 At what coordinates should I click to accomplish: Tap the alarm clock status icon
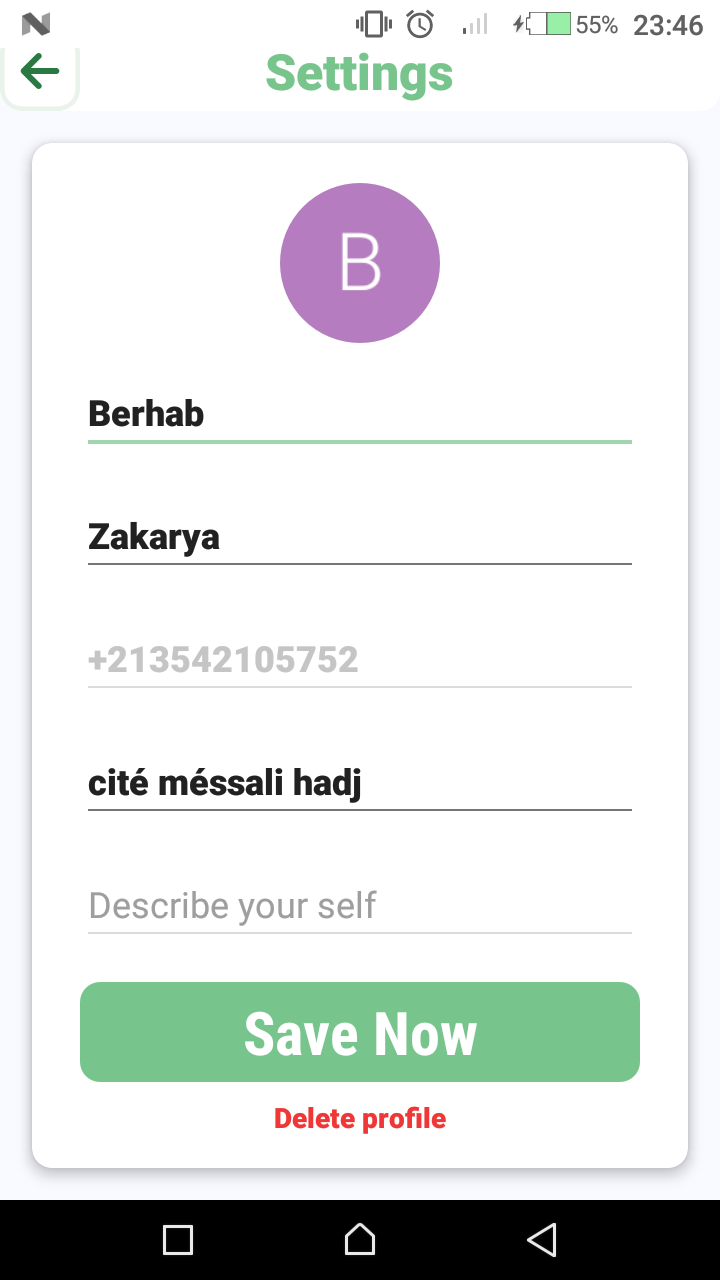click(x=420, y=24)
